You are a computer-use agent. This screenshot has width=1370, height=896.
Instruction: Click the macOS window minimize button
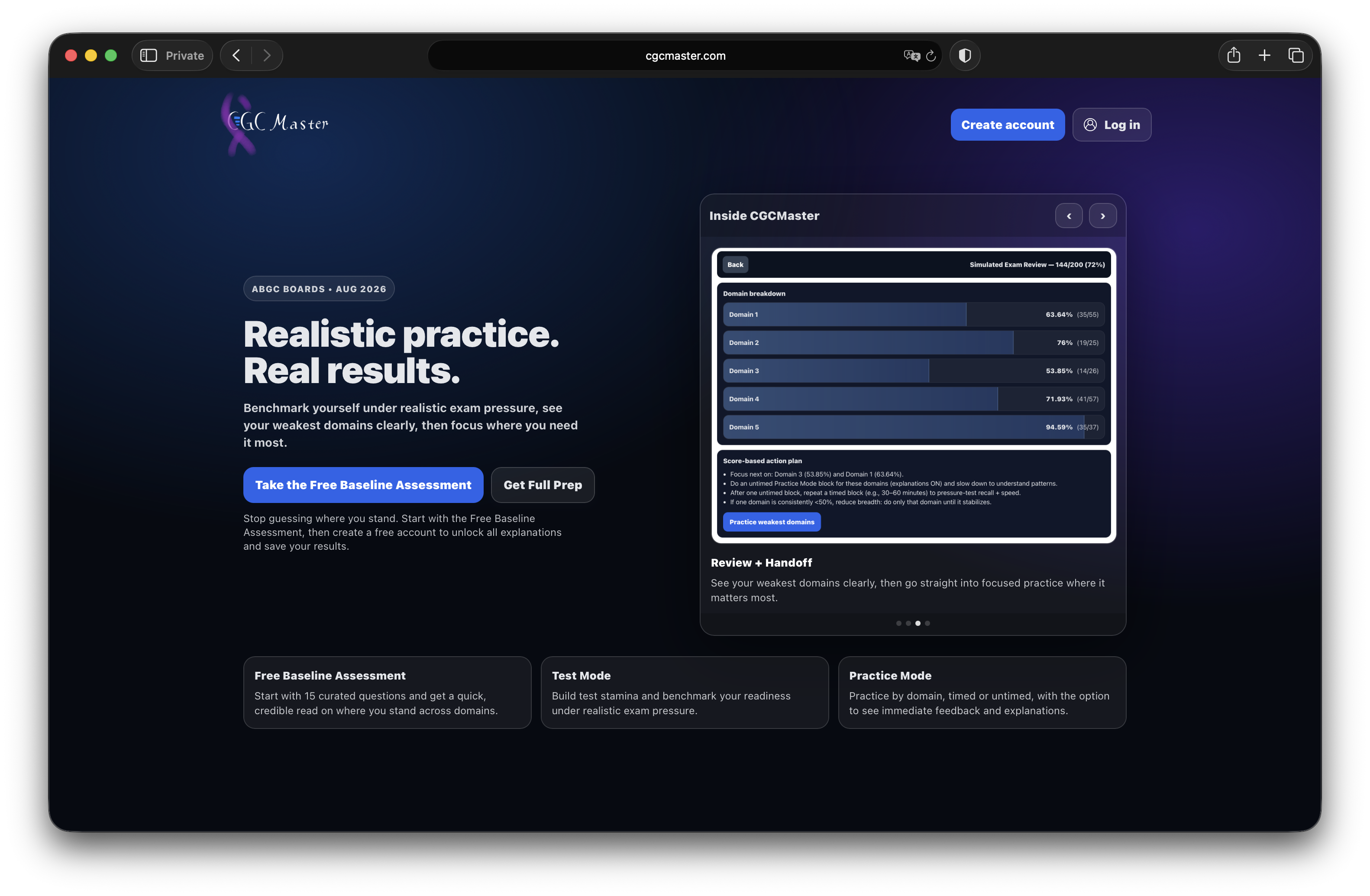(x=91, y=55)
